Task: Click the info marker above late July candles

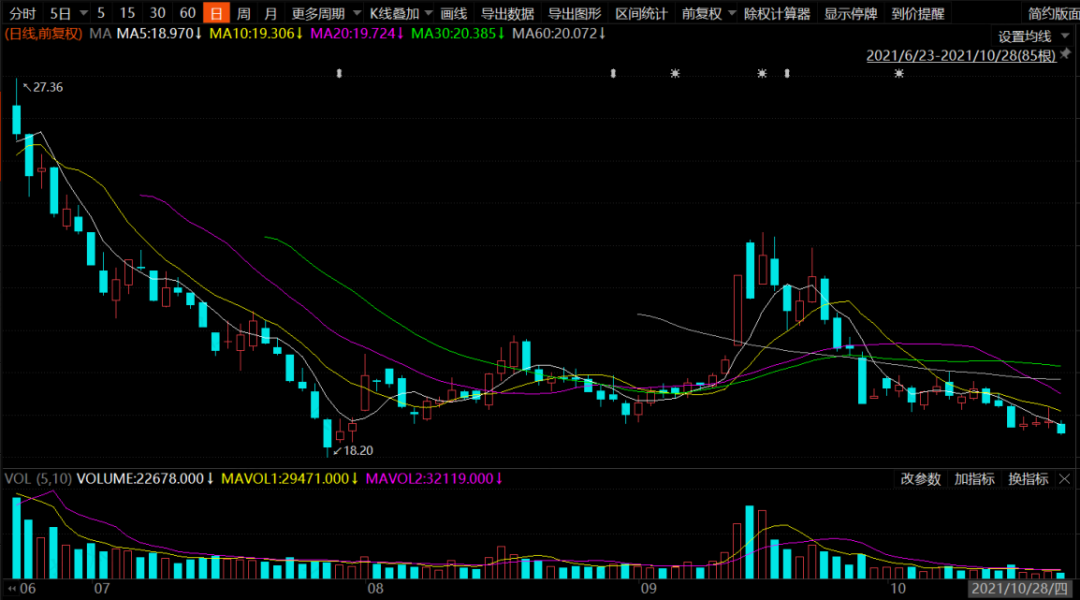Action: pos(339,73)
